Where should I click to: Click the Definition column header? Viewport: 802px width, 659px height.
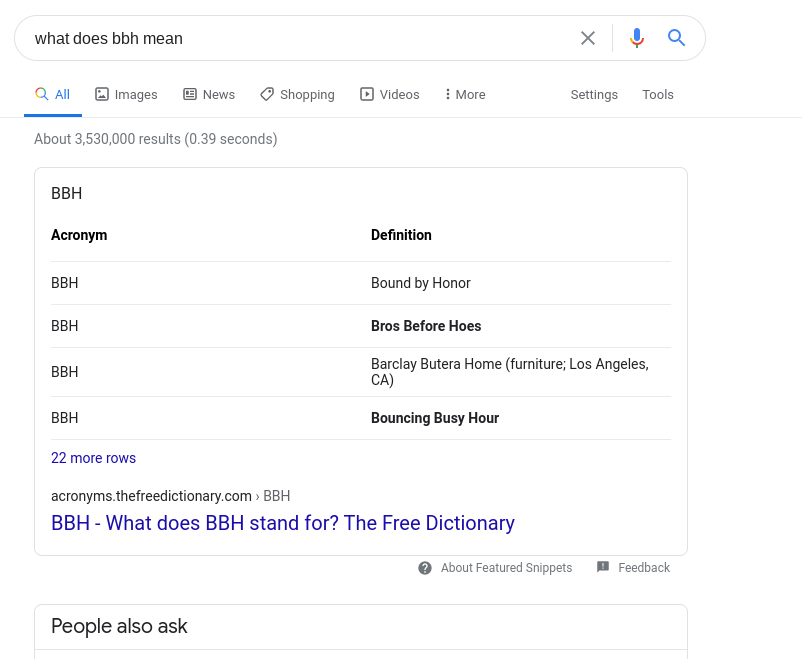click(401, 235)
